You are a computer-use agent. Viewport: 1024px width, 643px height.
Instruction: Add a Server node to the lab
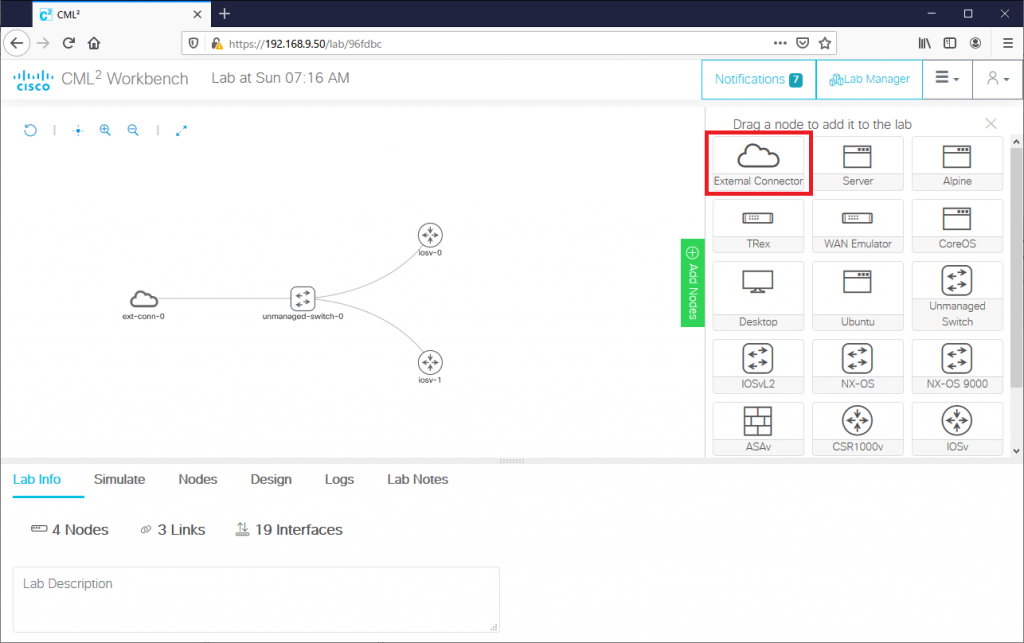point(857,163)
